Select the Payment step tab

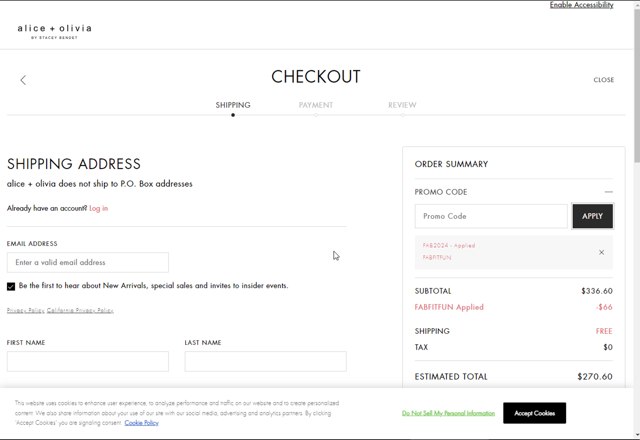pos(316,105)
